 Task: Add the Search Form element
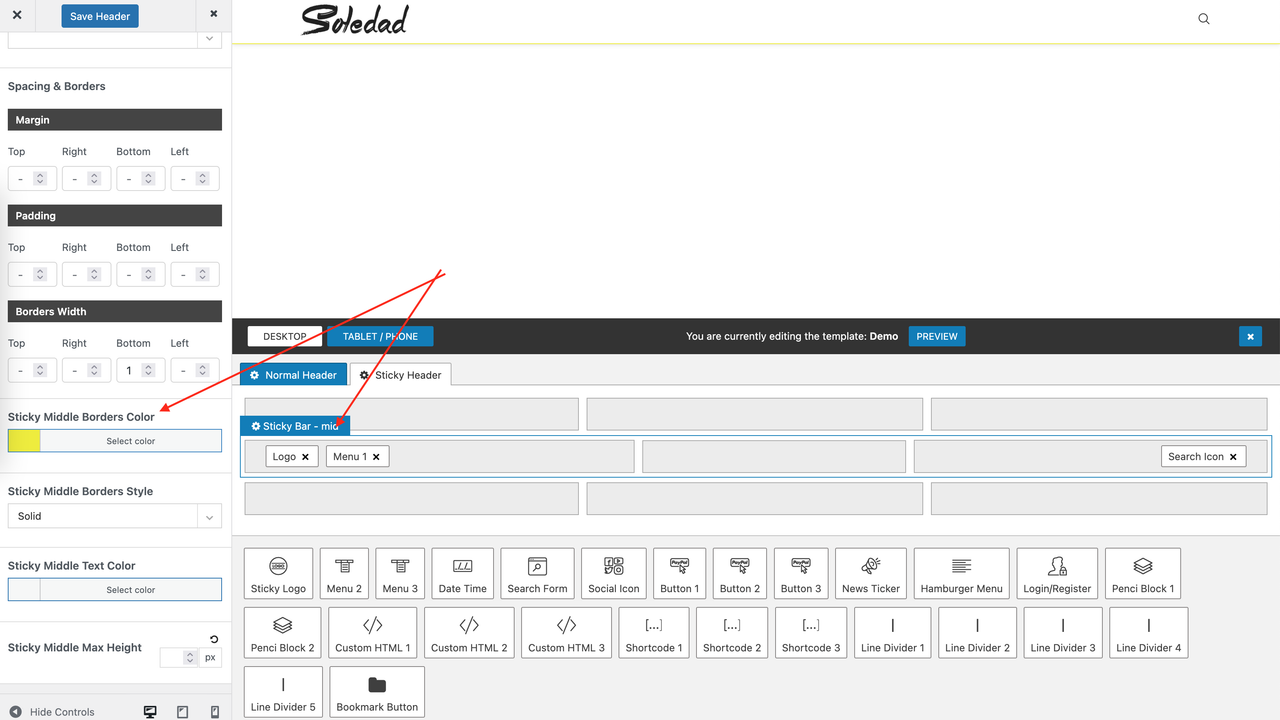(537, 572)
